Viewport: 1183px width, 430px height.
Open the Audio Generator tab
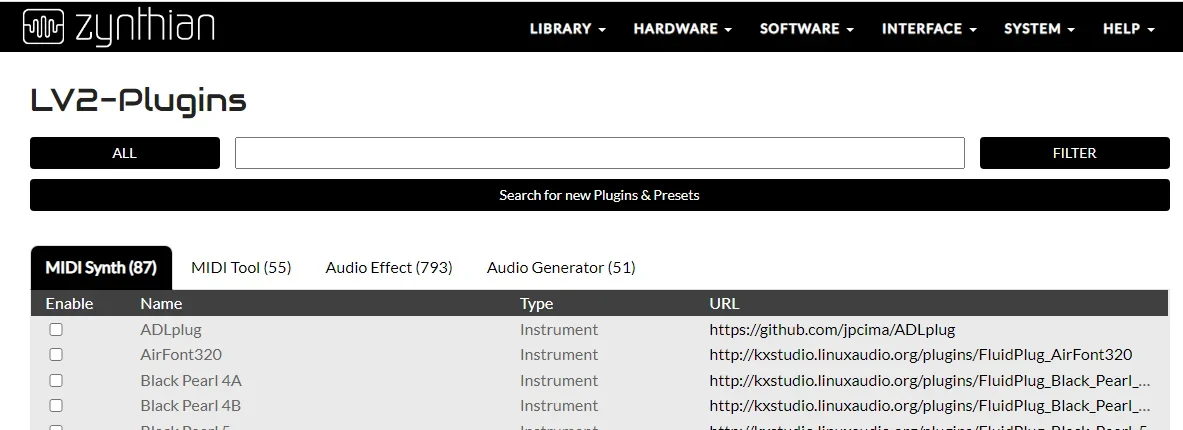(561, 268)
